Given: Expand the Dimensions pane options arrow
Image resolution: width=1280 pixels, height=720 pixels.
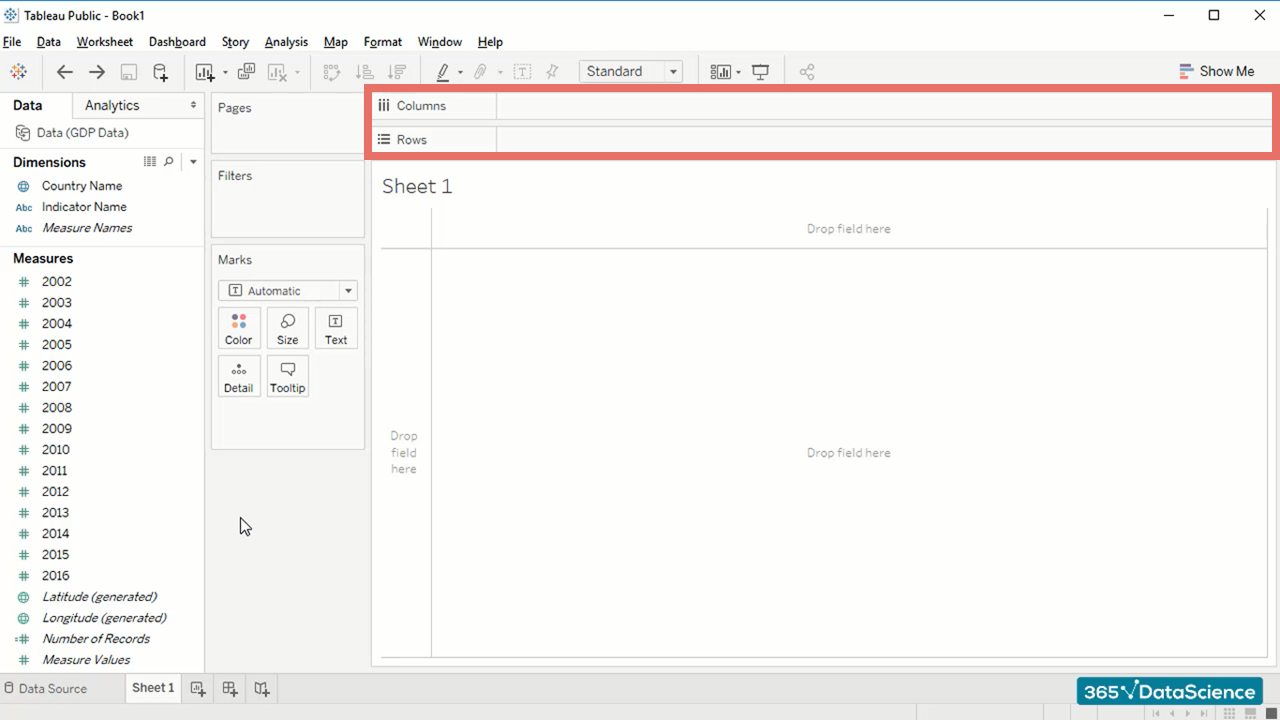Looking at the screenshot, I should pos(193,162).
